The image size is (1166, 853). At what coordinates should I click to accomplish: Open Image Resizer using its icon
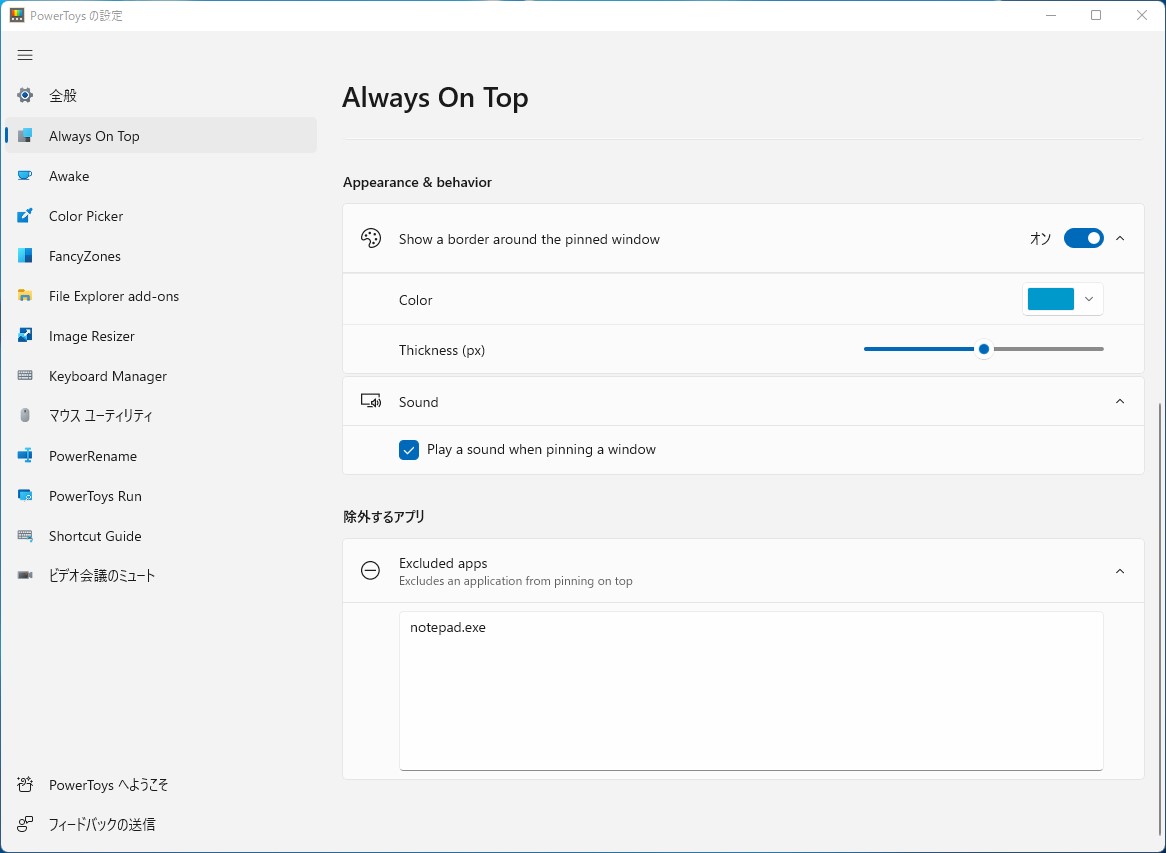(26, 336)
